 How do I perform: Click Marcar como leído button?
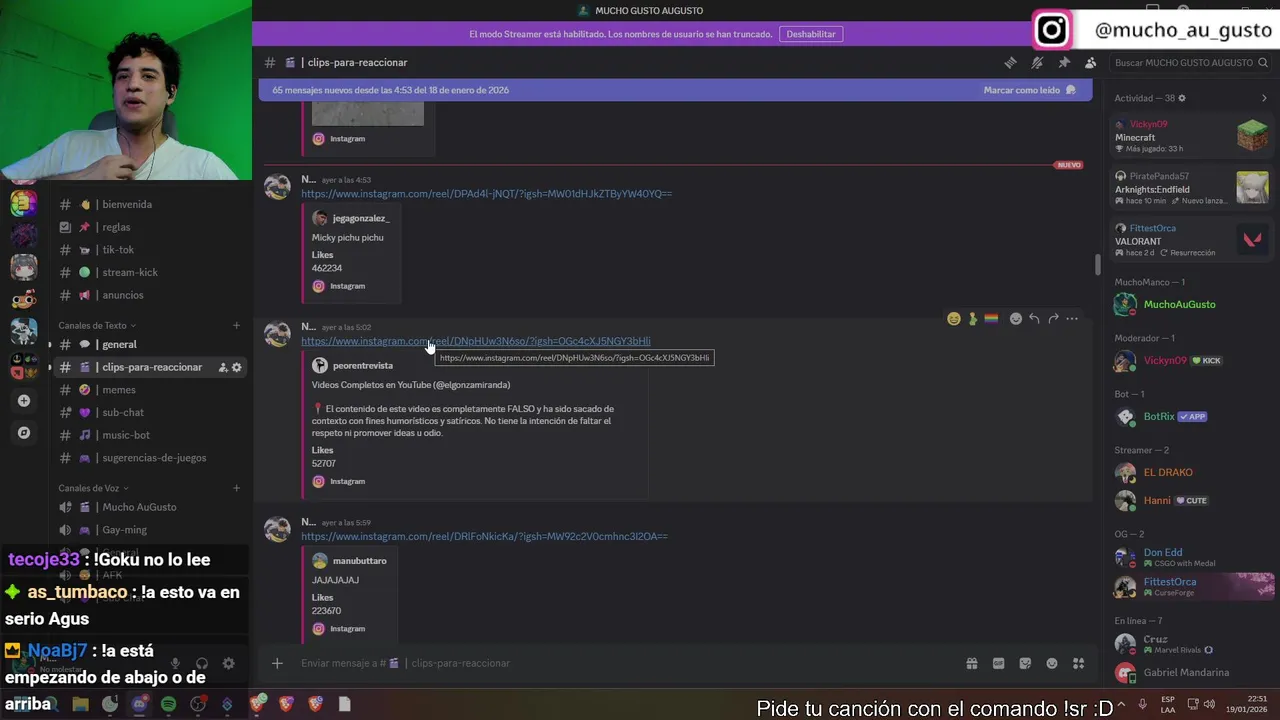pos(1029,90)
